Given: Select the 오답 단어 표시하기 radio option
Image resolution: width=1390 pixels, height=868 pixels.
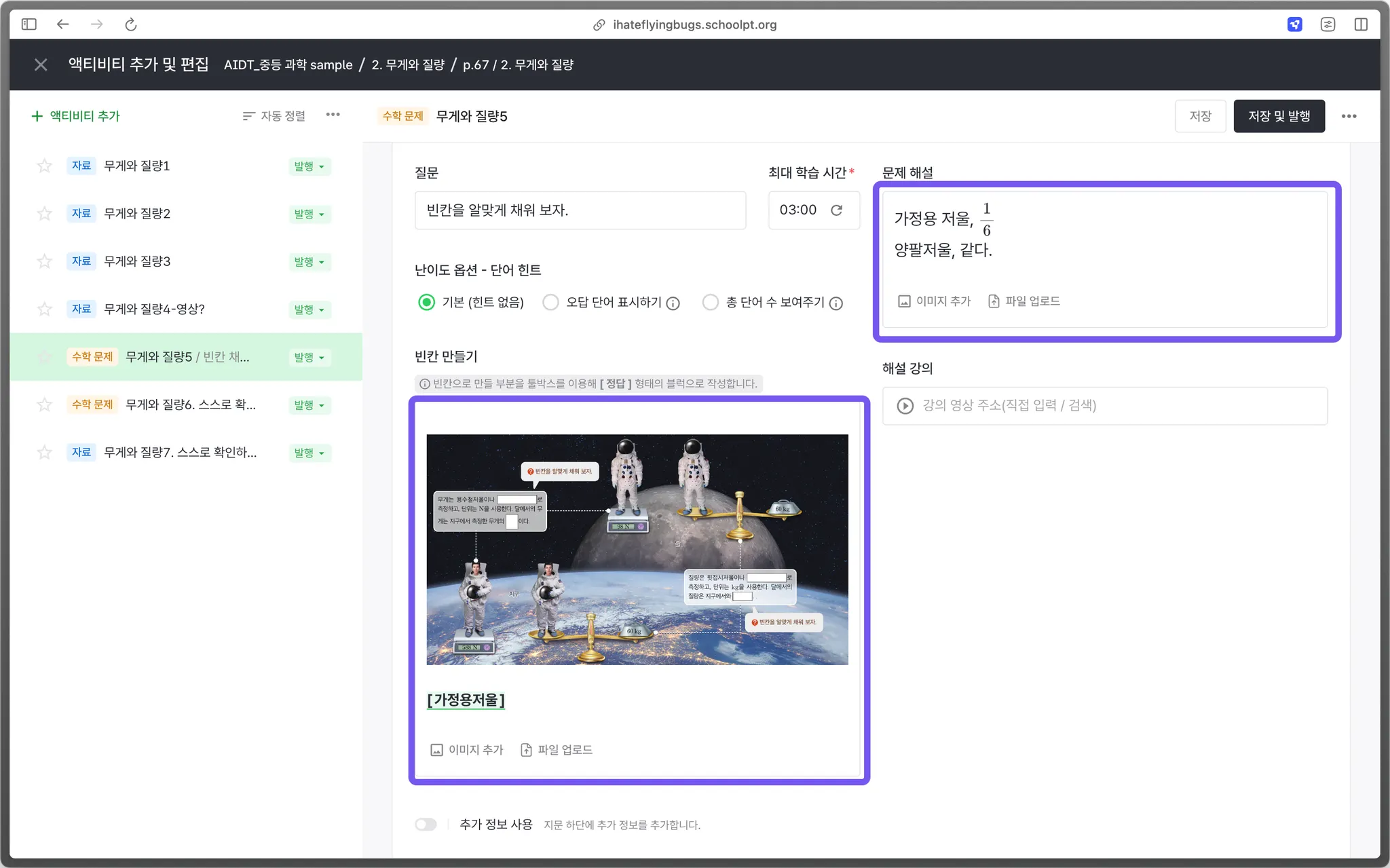Looking at the screenshot, I should 550,303.
